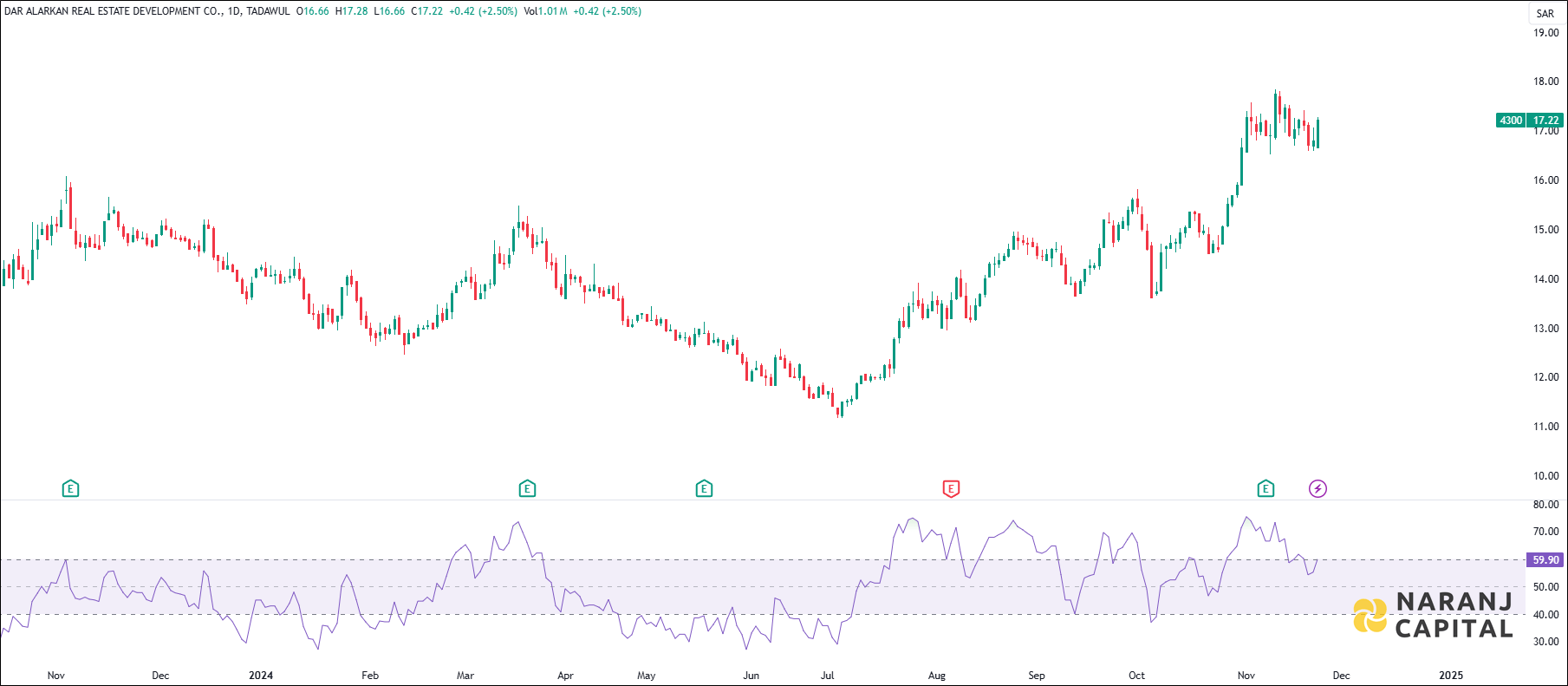Click the TADAWUL exchange label
Image resolution: width=1568 pixels, height=686 pixels.
[268, 11]
